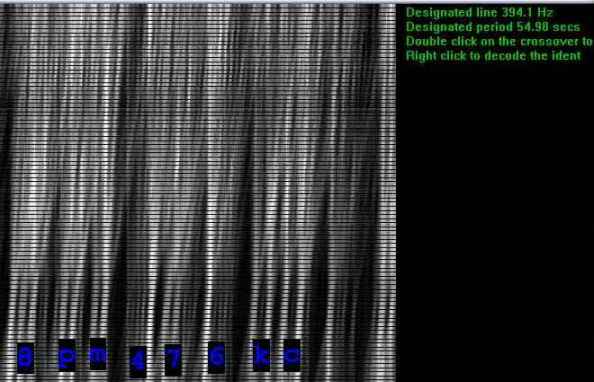Select the blue '4' character marker
The height and width of the screenshot is (382, 594).
coord(138,362)
